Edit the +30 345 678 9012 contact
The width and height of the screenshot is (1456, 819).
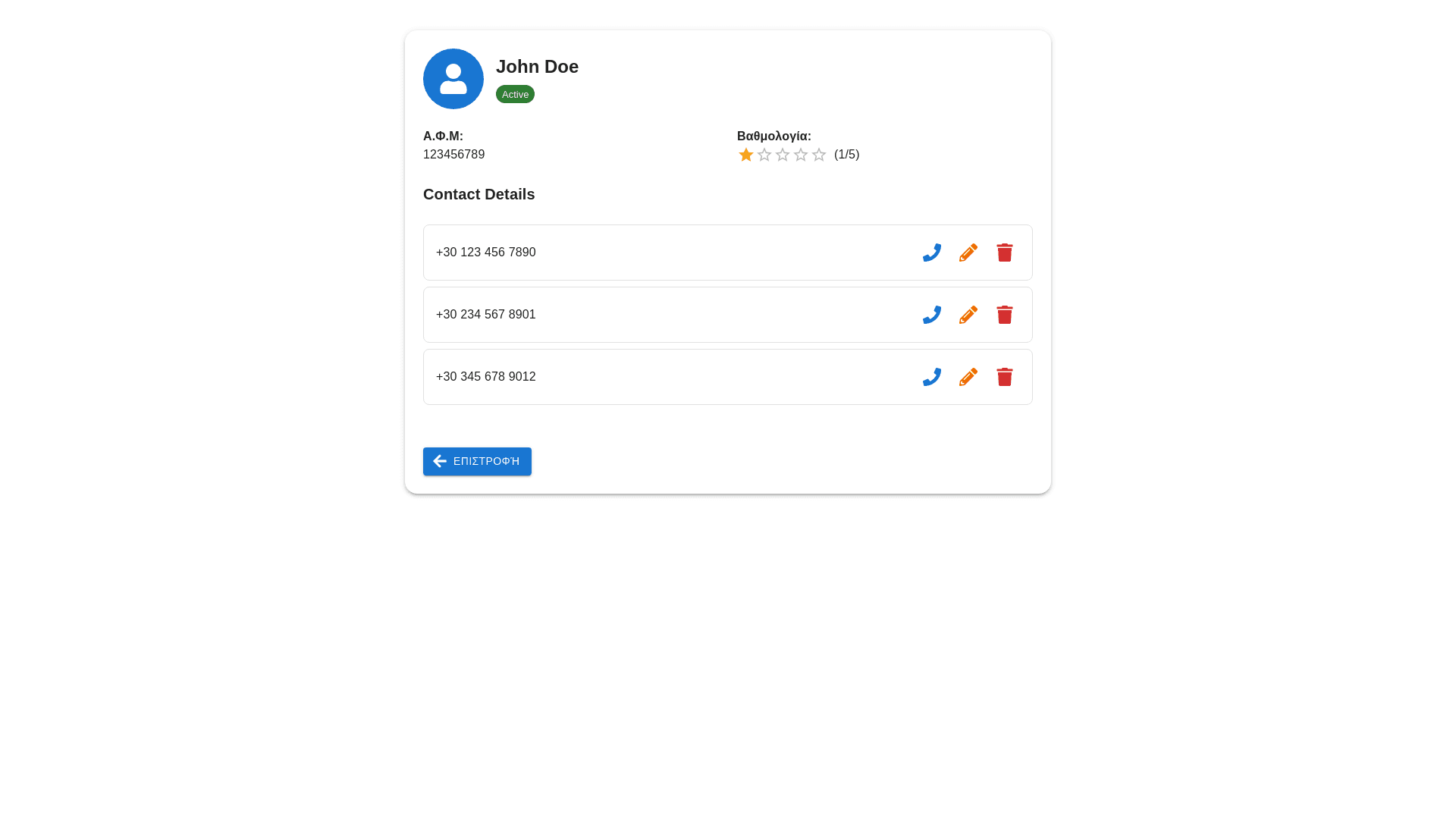pyautogui.click(x=968, y=377)
